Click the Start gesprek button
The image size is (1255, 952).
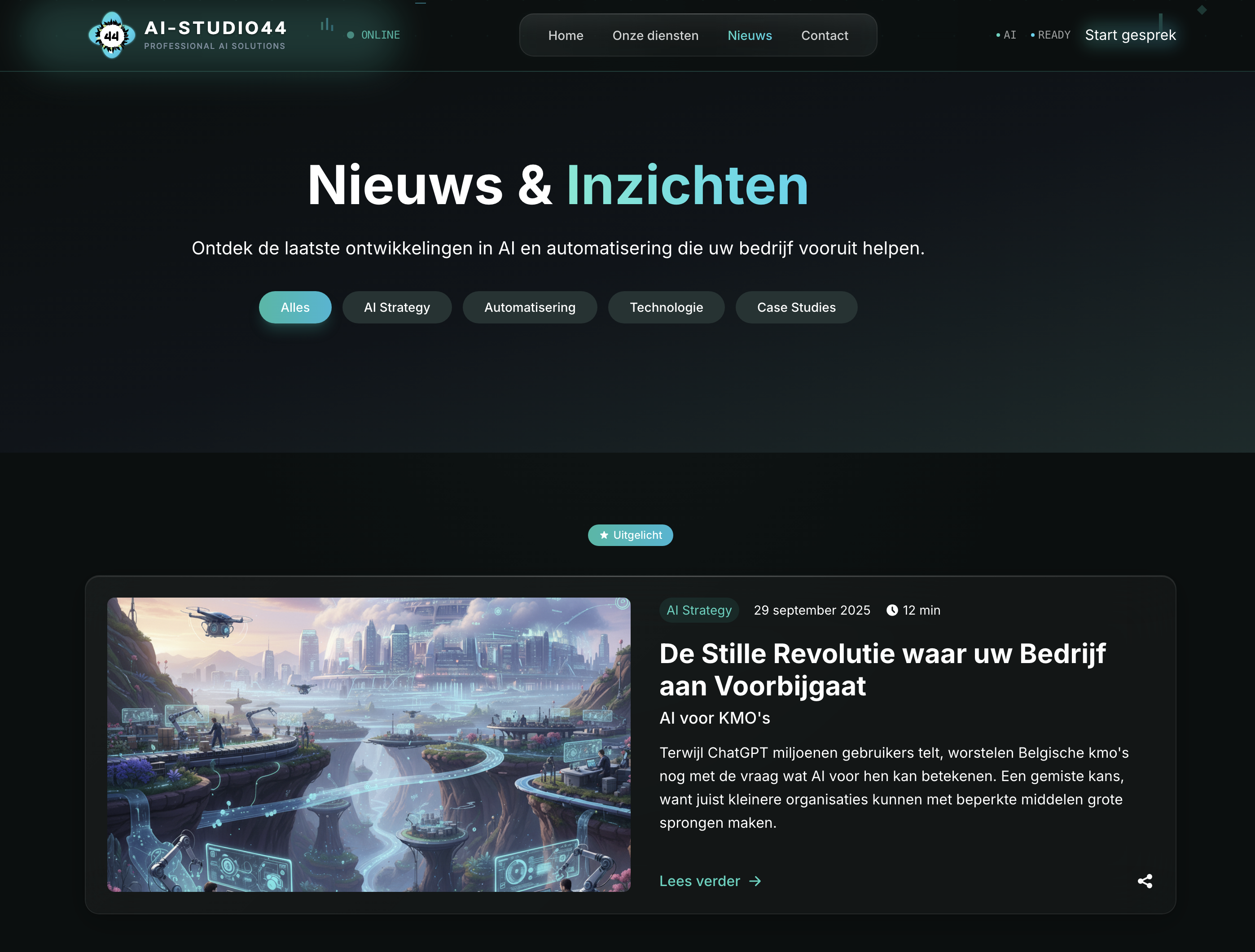pyautogui.click(x=1130, y=35)
